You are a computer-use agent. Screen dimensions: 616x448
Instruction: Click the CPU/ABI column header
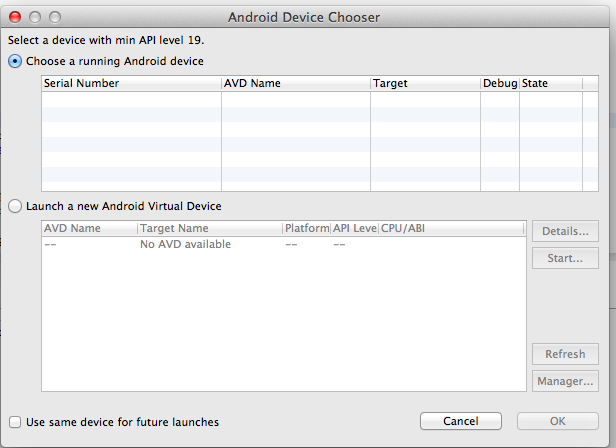452,228
